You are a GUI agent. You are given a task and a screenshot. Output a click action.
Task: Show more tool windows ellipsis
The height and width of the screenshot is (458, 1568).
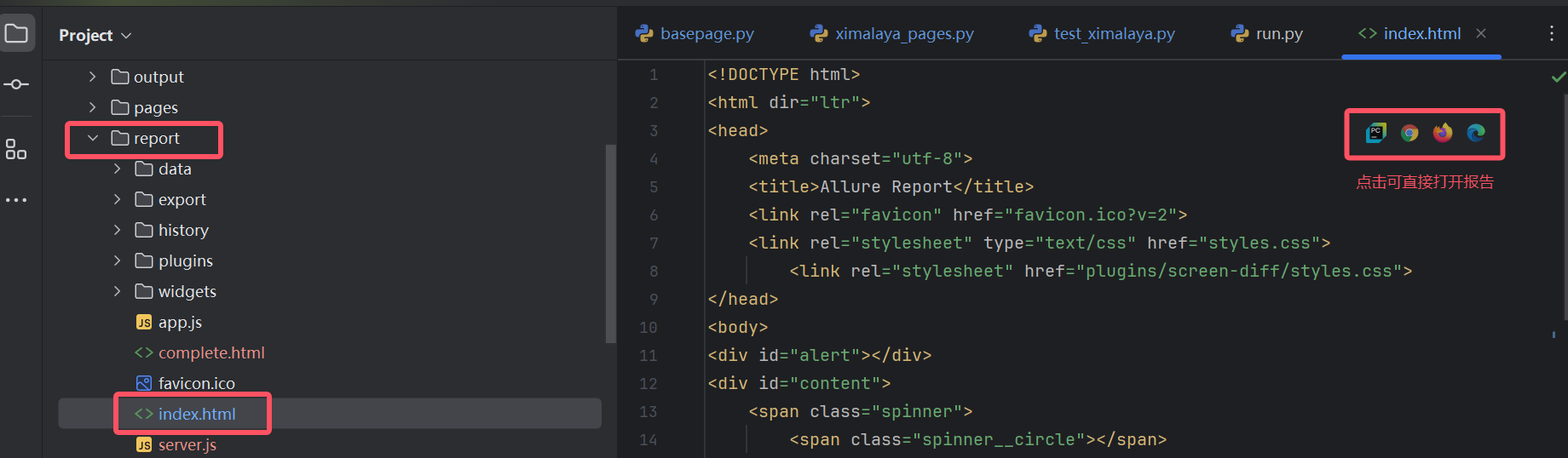16,200
